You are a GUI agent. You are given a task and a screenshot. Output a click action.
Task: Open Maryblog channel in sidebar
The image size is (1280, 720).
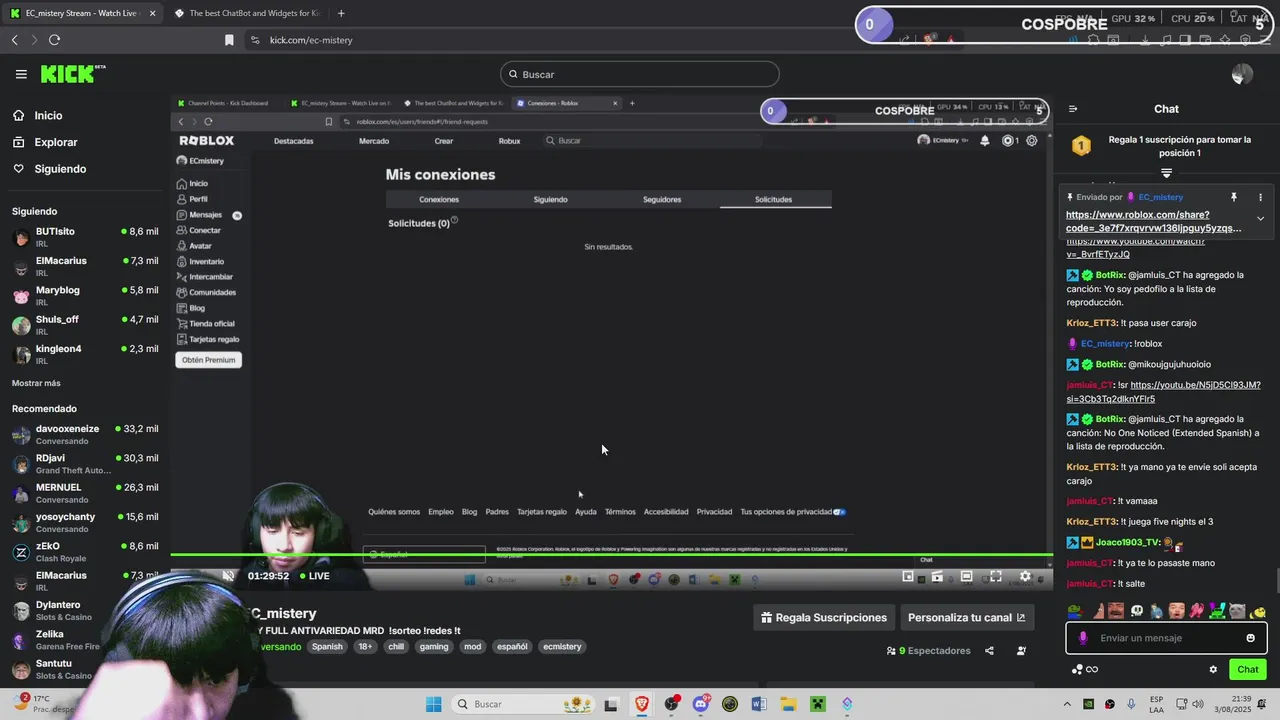click(x=85, y=296)
